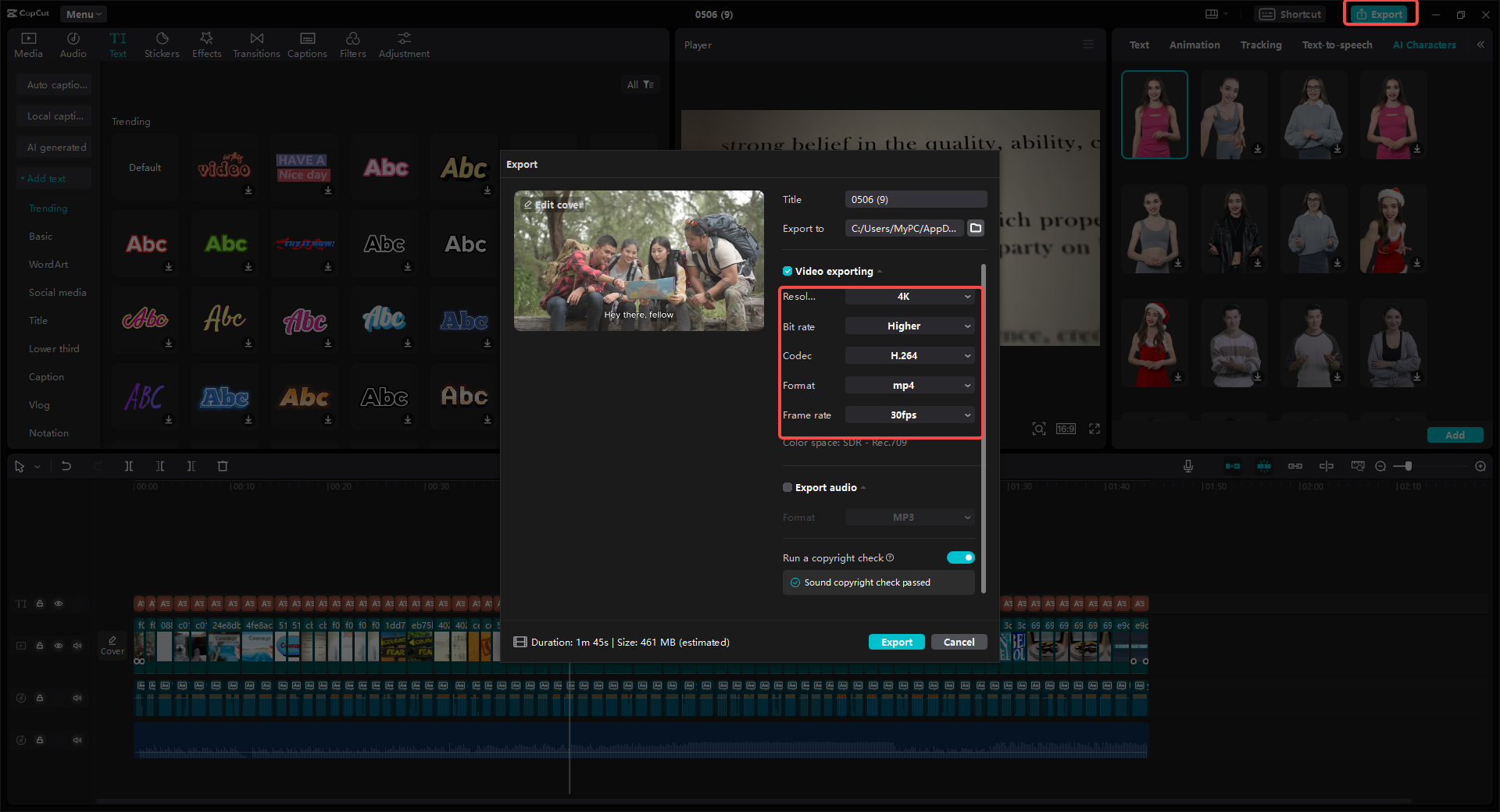Open the Media panel
The image size is (1500, 812).
[x=28, y=44]
